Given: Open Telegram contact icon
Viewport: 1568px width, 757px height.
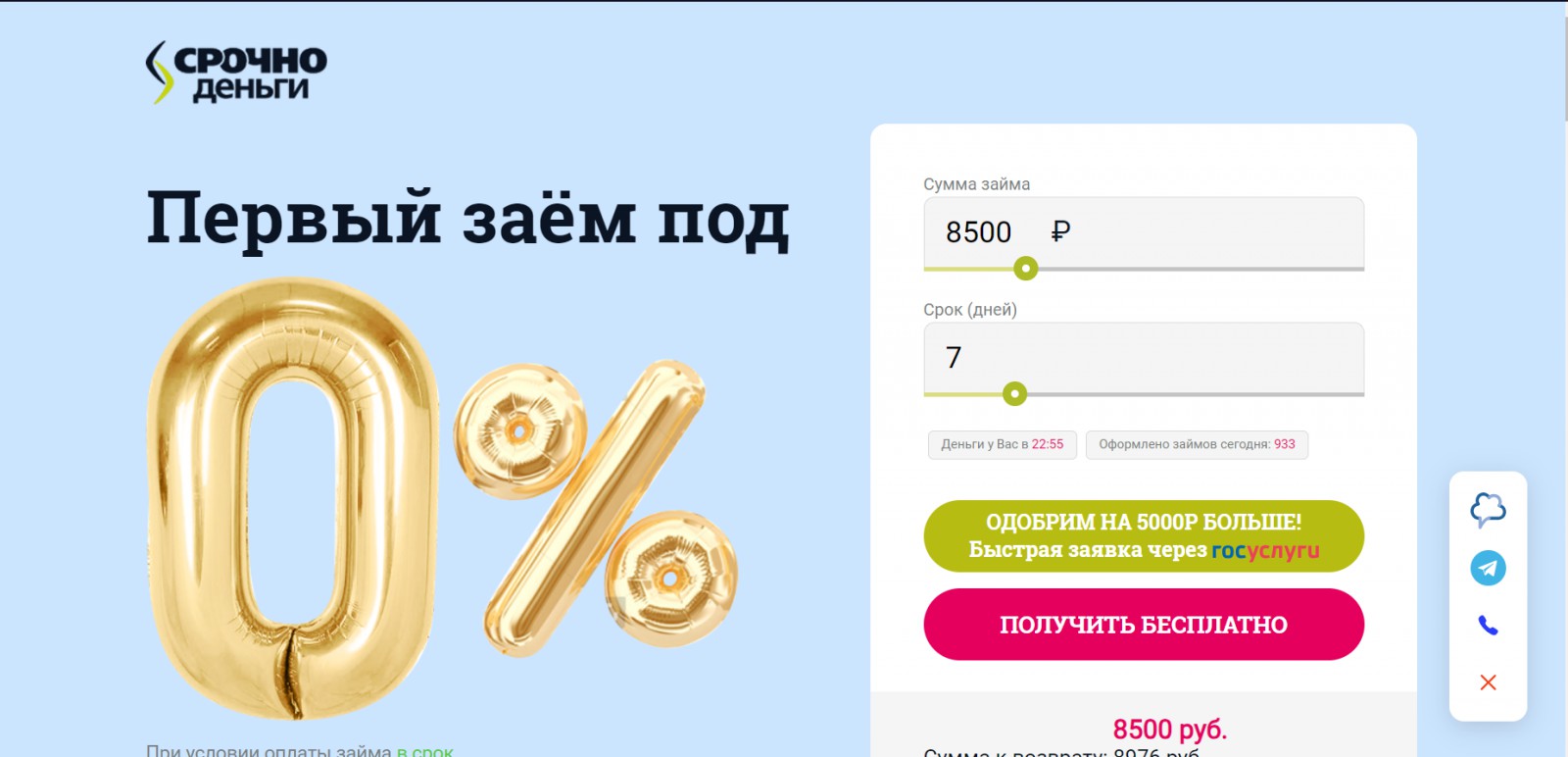Looking at the screenshot, I should pos(1488,568).
